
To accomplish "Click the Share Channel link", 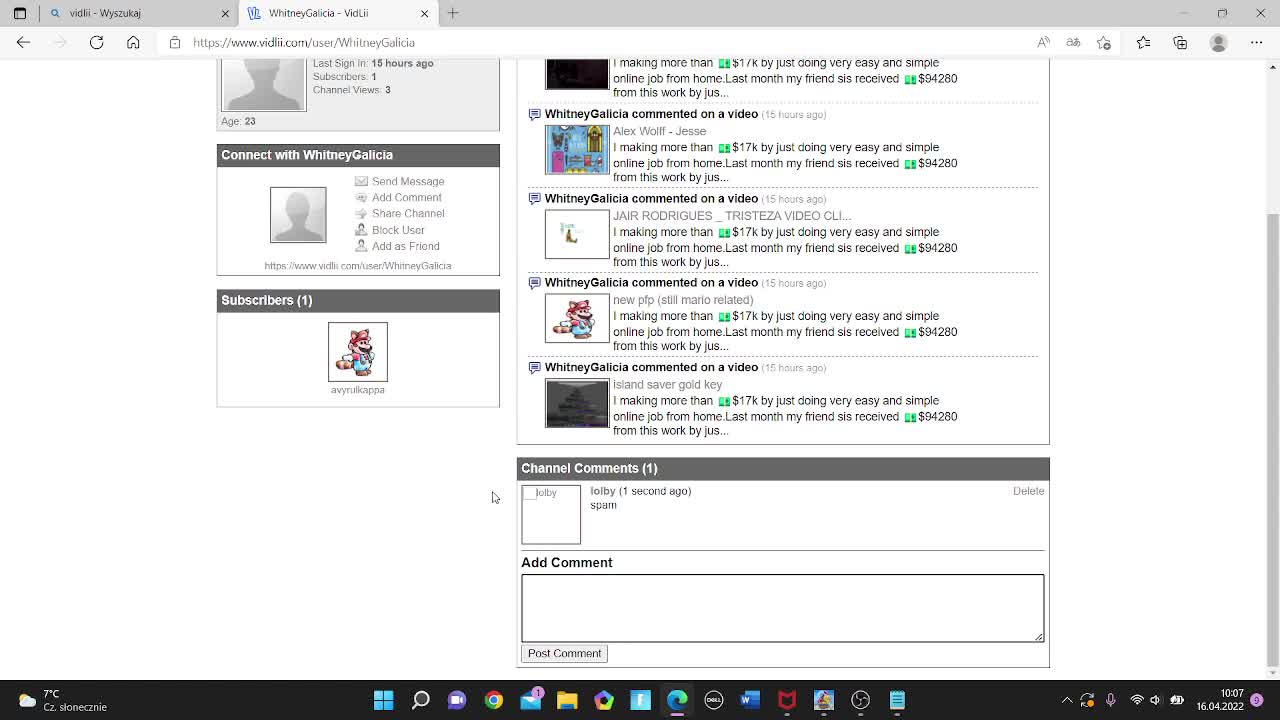I will tap(408, 213).
